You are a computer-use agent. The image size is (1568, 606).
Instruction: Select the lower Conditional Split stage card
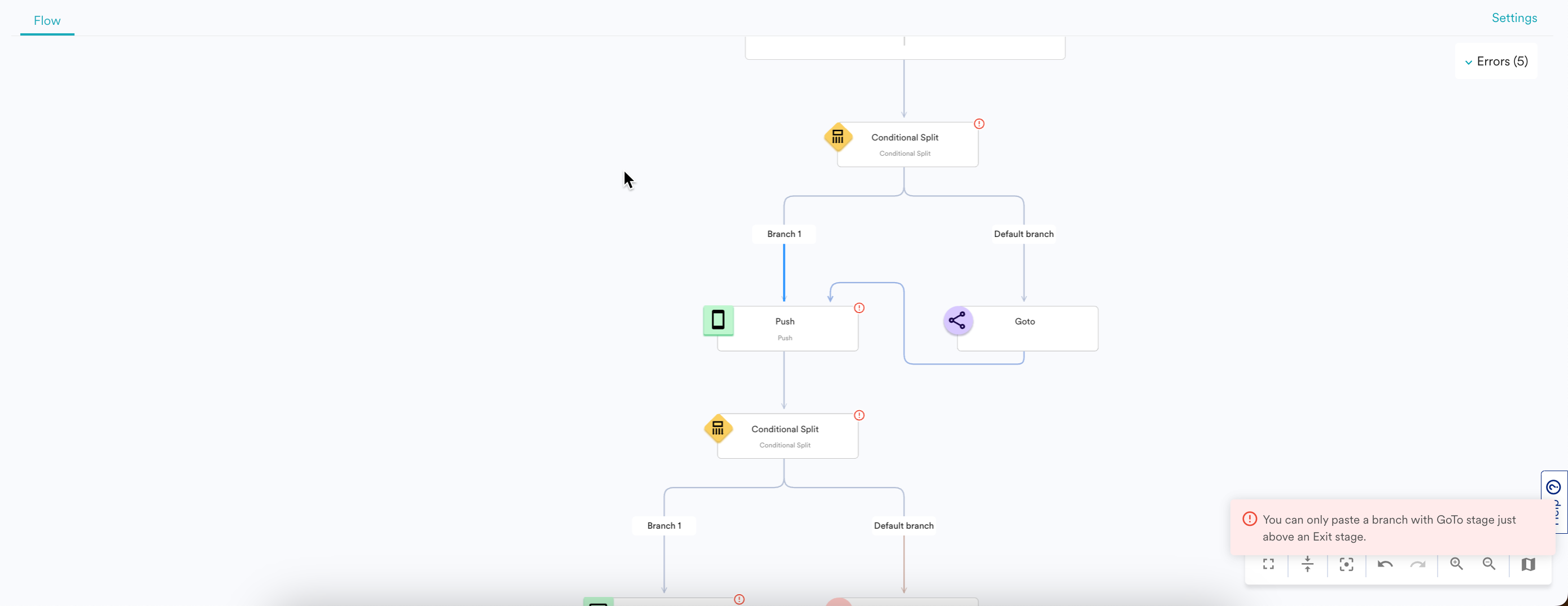[x=787, y=436]
